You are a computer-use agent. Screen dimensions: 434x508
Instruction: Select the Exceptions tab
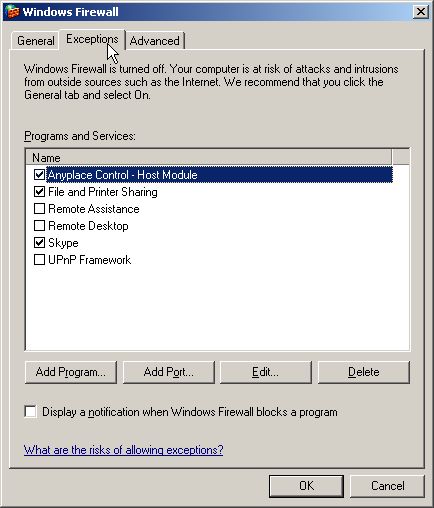pyautogui.click(x=92, y=39)
